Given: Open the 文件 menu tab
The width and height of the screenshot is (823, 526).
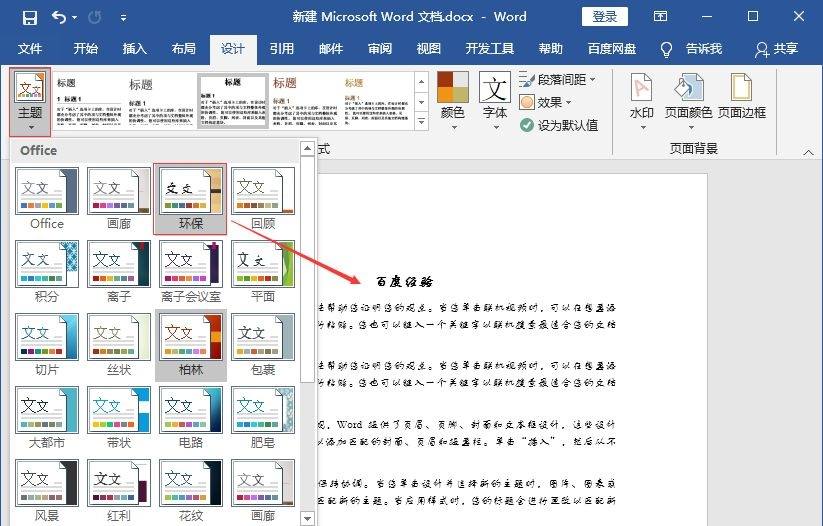Looking at the screenshot, I should (30, 49).
